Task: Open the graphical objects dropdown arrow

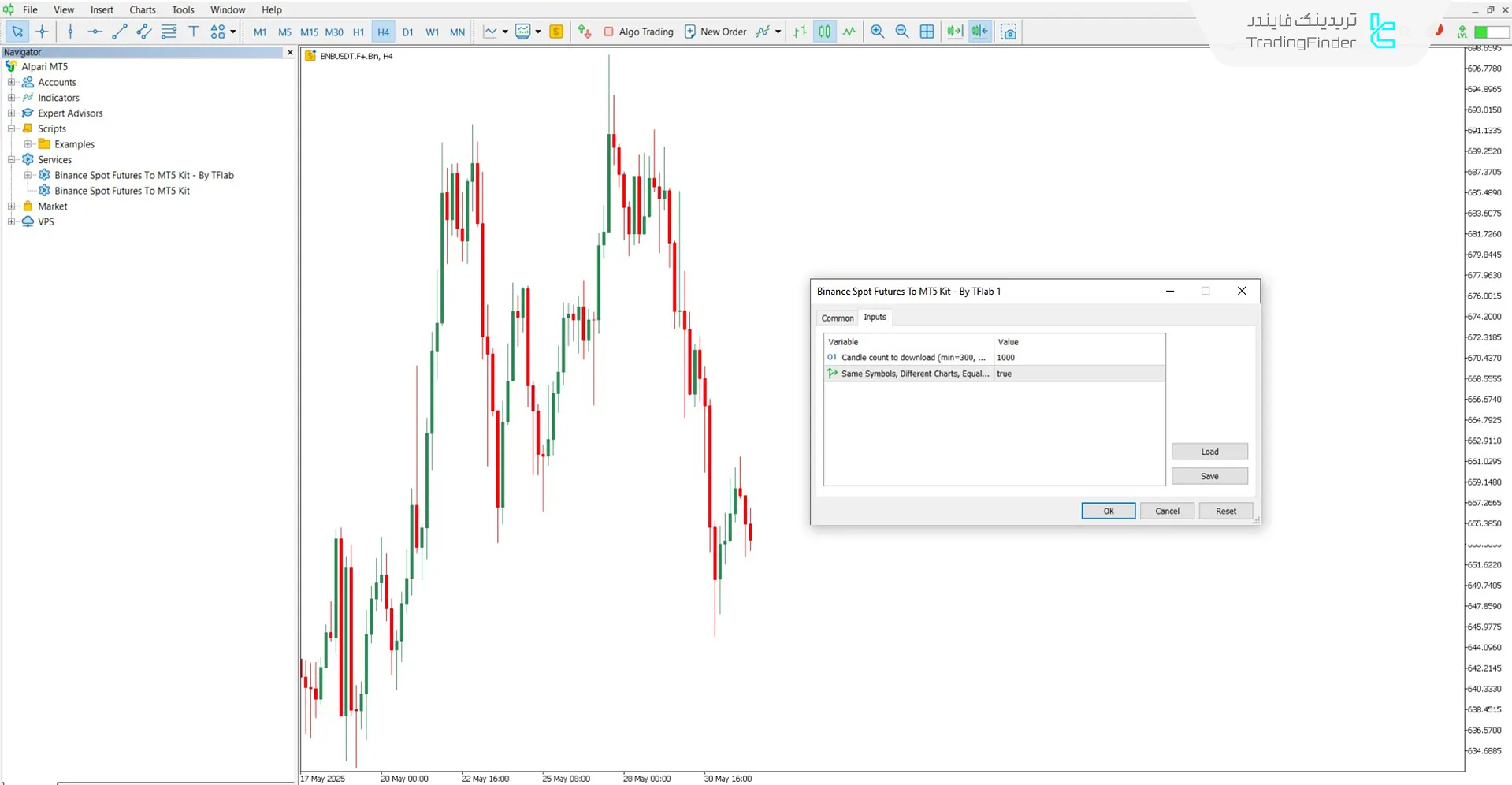Action: click(233, 32)
